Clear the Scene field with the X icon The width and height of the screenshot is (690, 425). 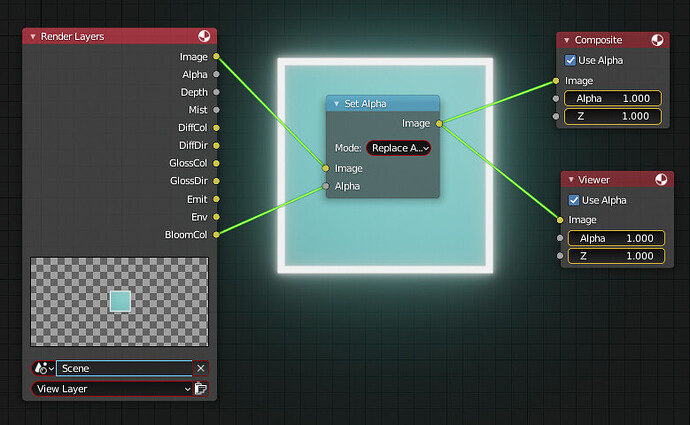point(201,368)
